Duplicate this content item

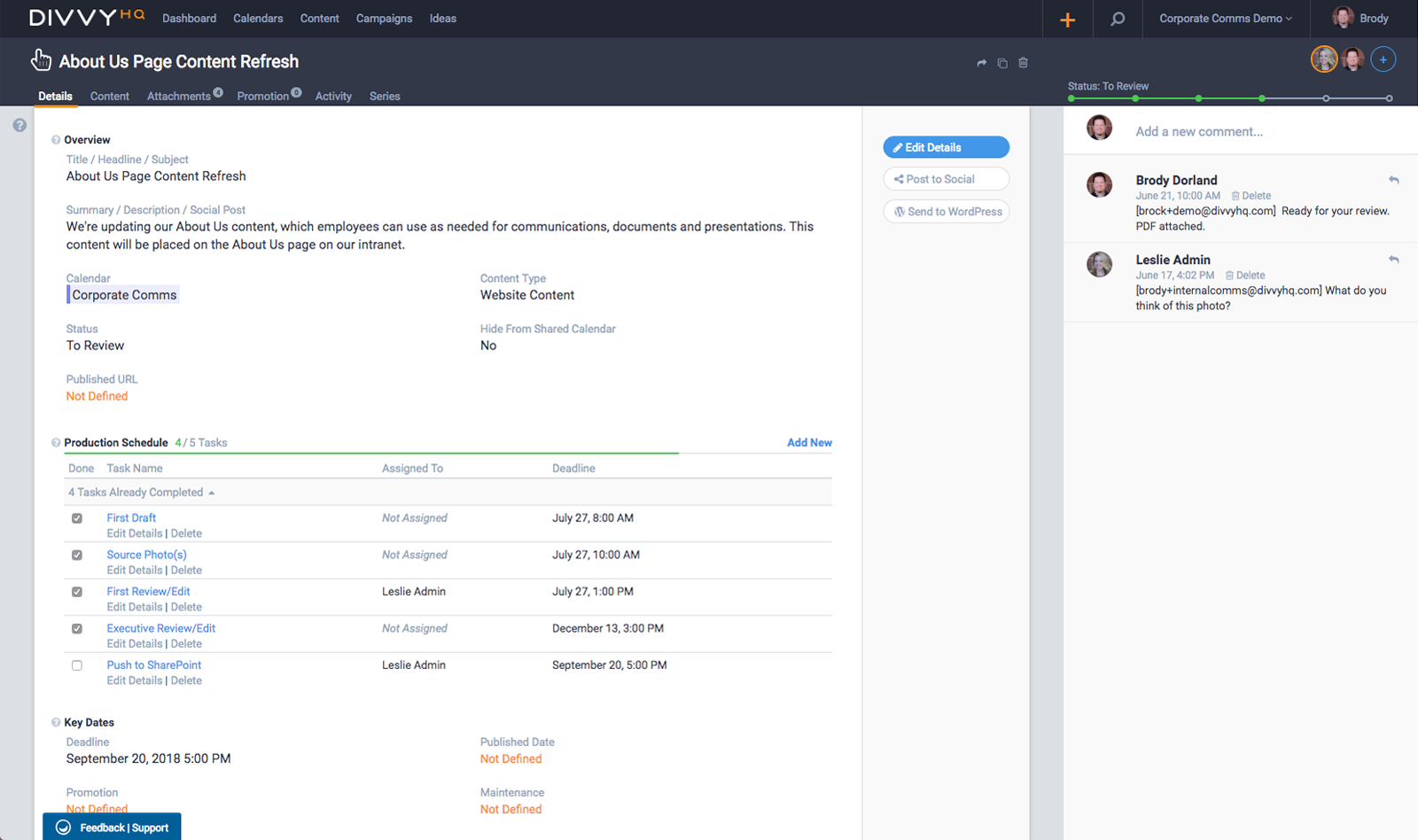(x=1002, y=62)
